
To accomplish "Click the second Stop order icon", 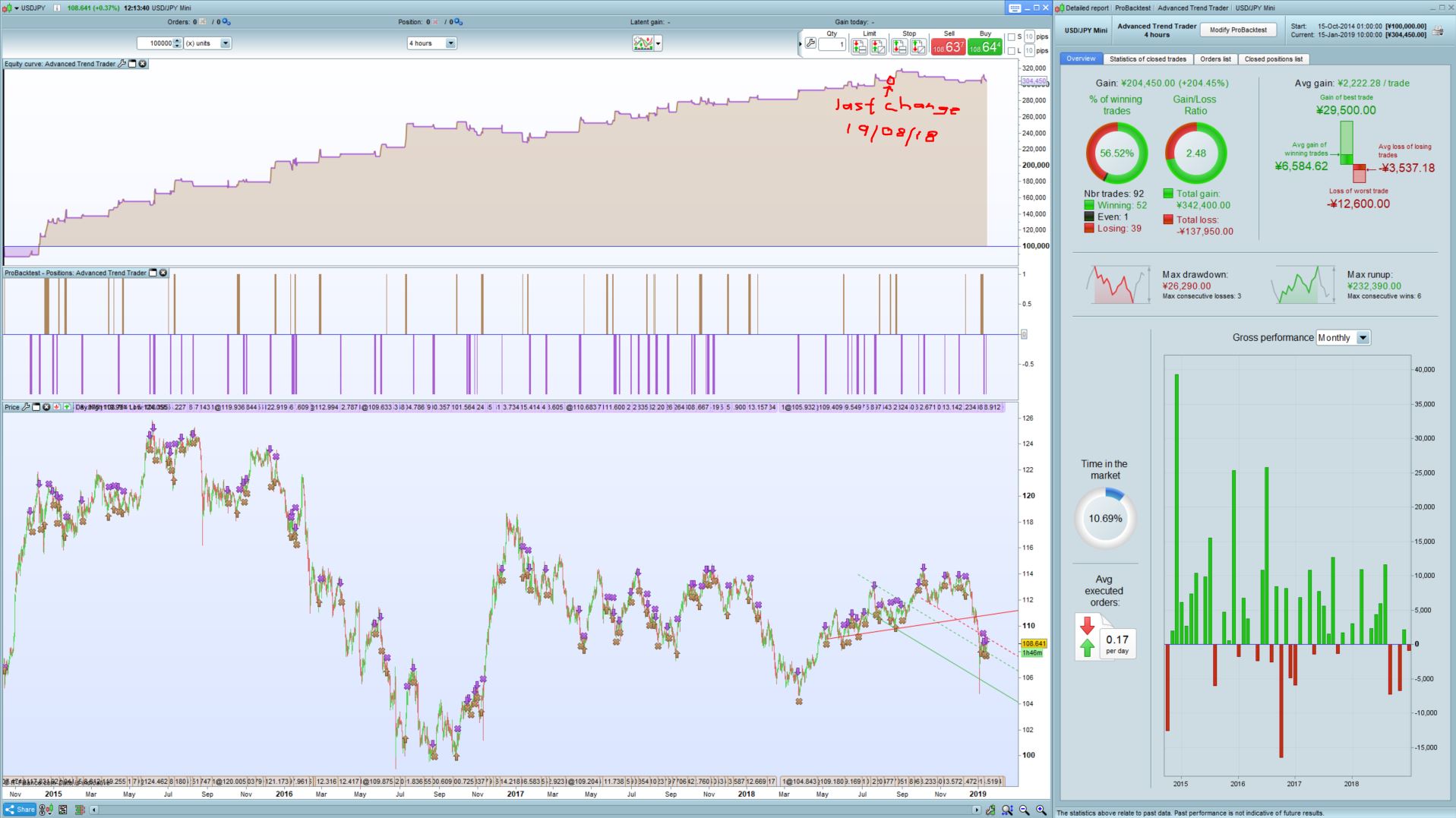I will point(918,46).
